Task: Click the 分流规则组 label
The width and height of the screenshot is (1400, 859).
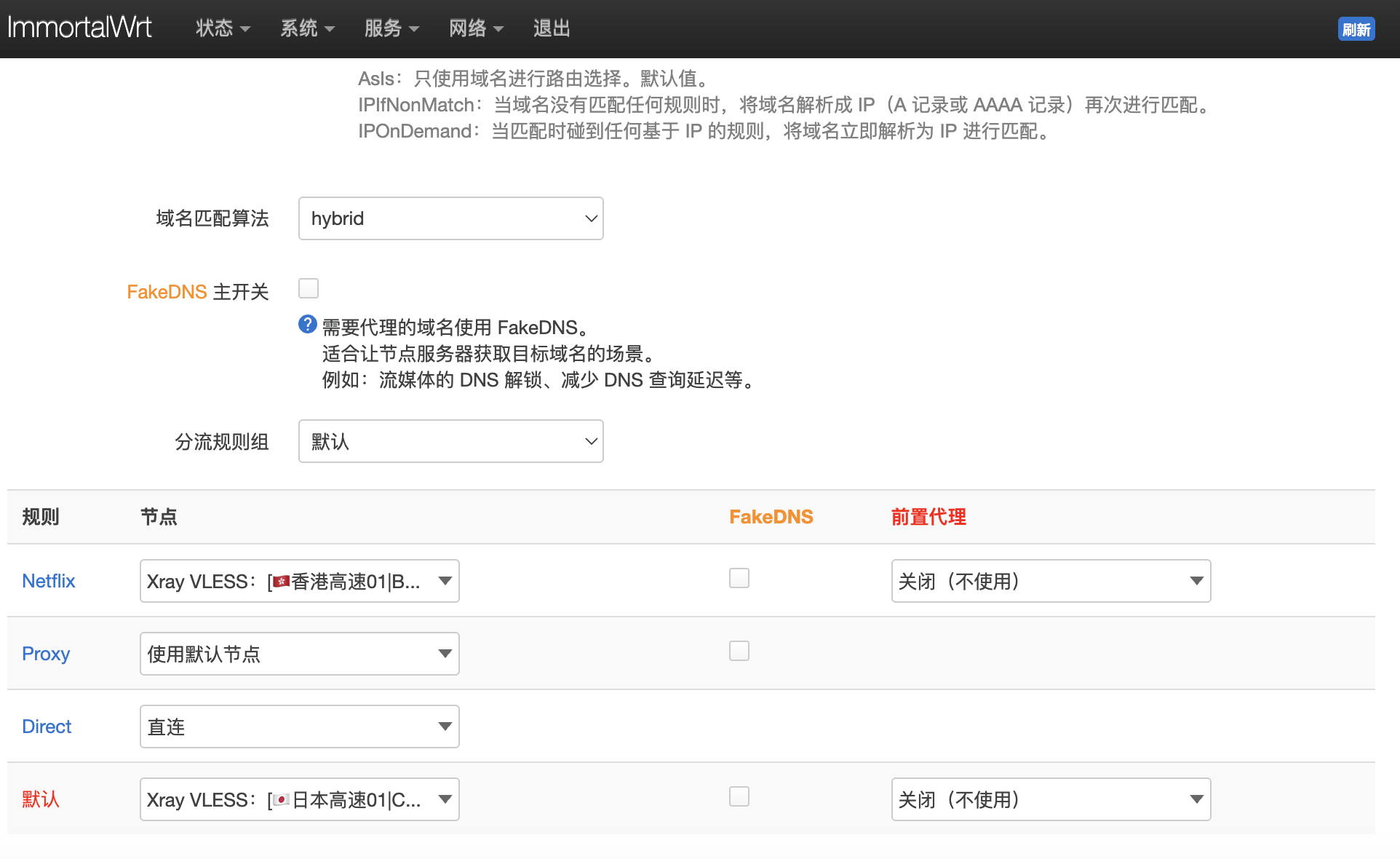Action: pos(222,442)
